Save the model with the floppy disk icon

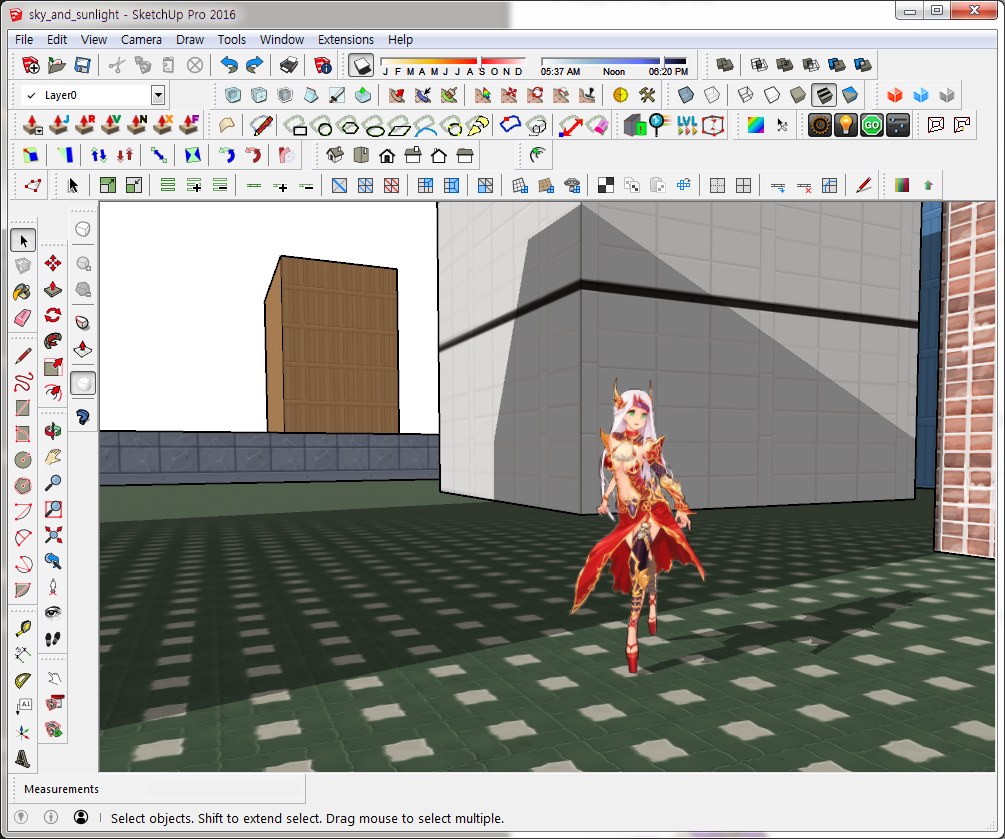point(83,65)
